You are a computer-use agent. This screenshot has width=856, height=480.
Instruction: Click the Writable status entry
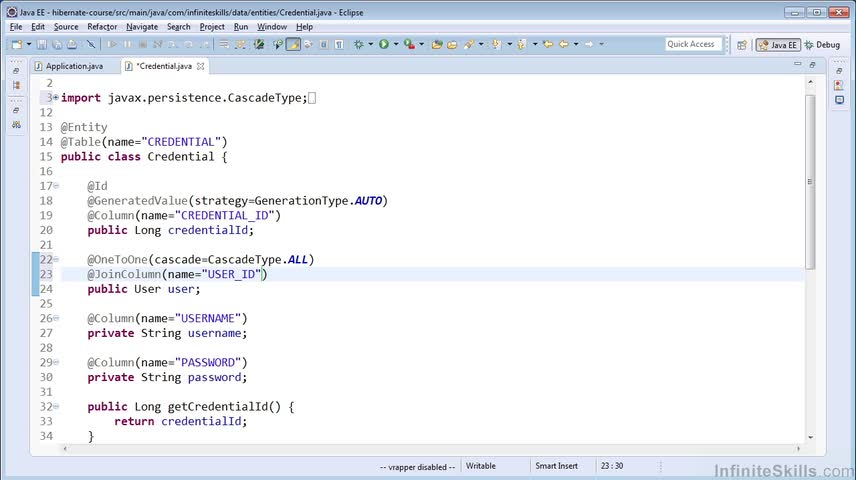(480, 466)
